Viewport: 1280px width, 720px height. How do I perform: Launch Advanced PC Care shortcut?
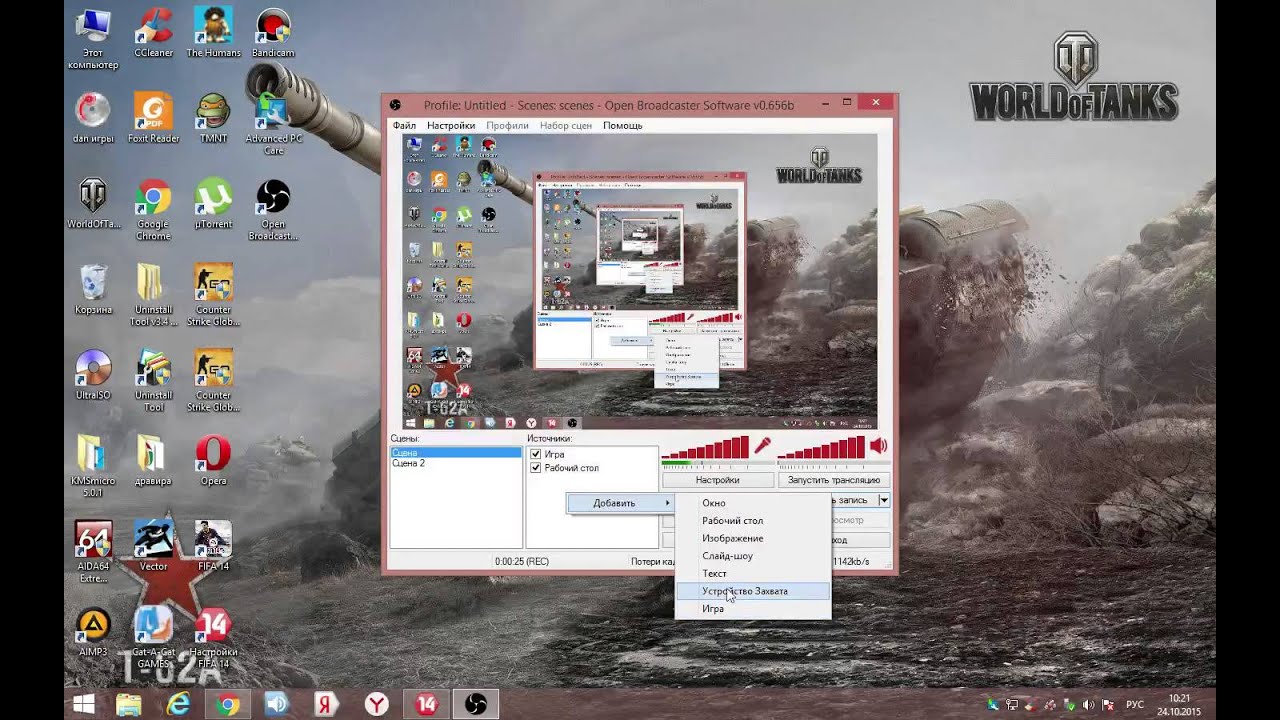click(273, 124)
